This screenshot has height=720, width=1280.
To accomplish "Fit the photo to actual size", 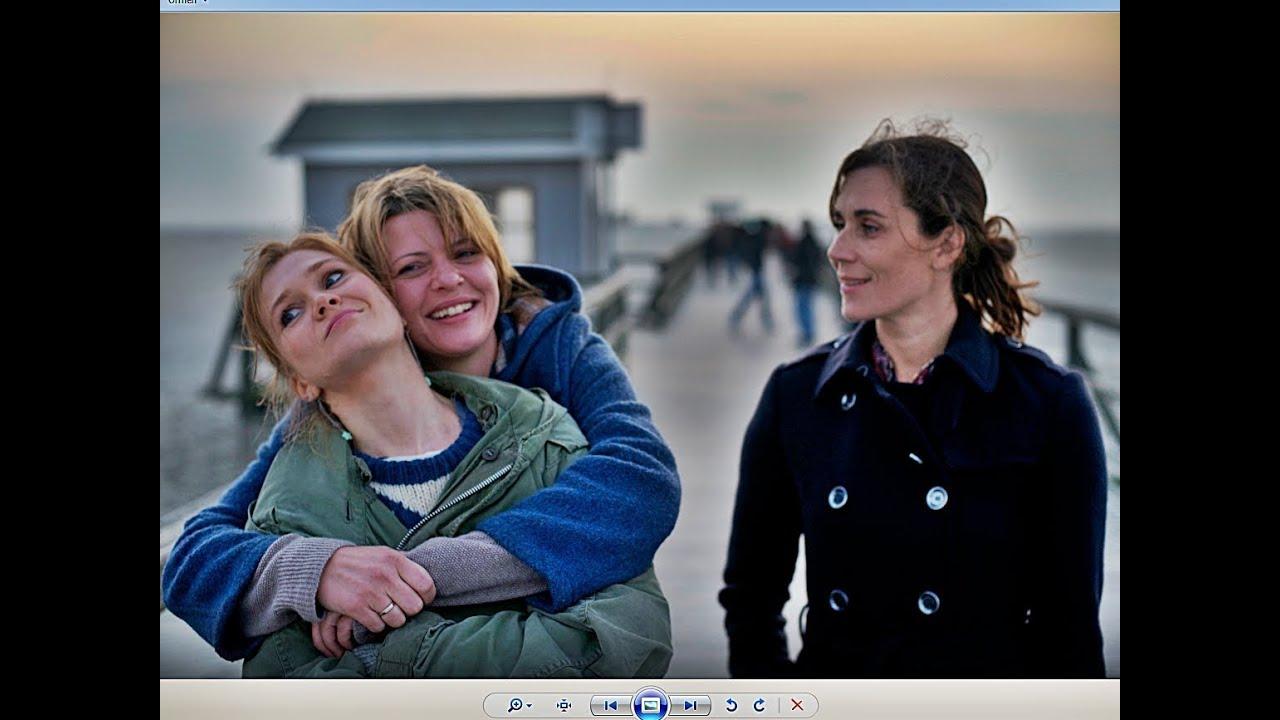I will [x=564, y=705].
